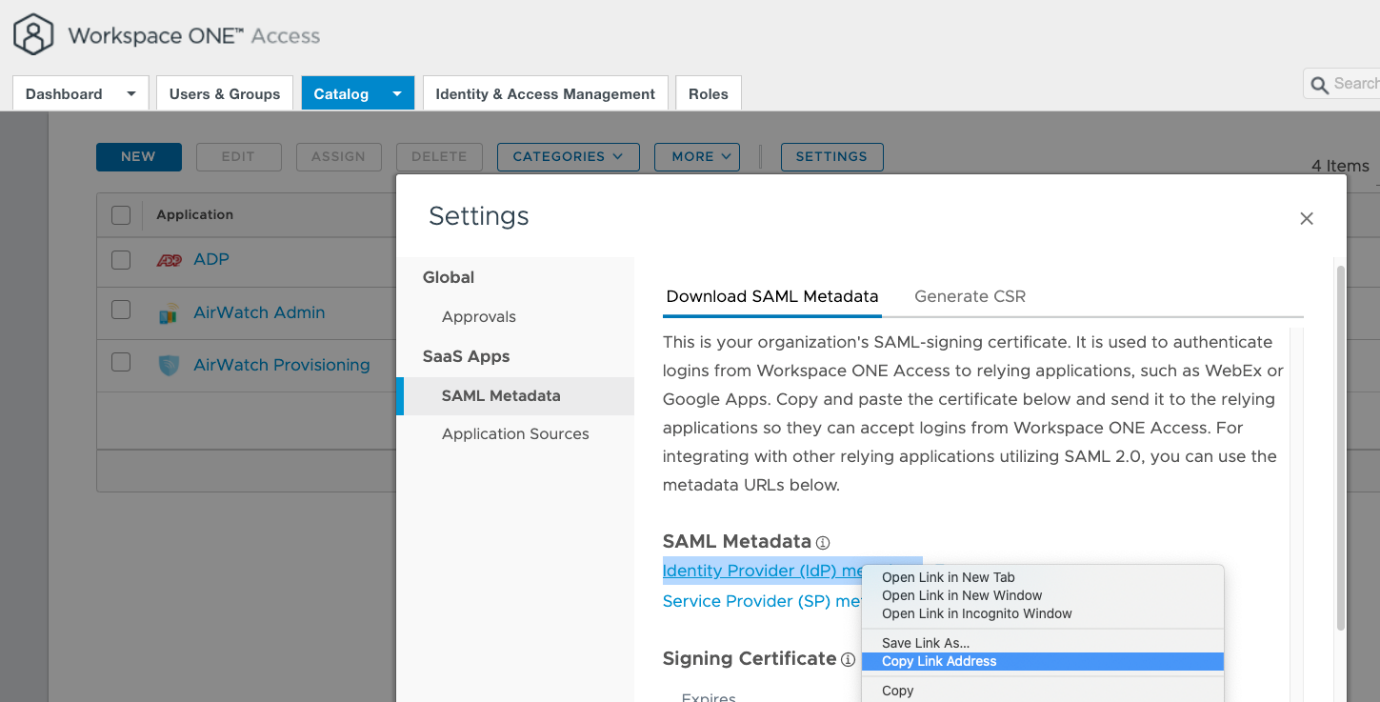Select Application Sources in the sidebar
Viewport: 1380px width, 702px height.
(515, 434)
